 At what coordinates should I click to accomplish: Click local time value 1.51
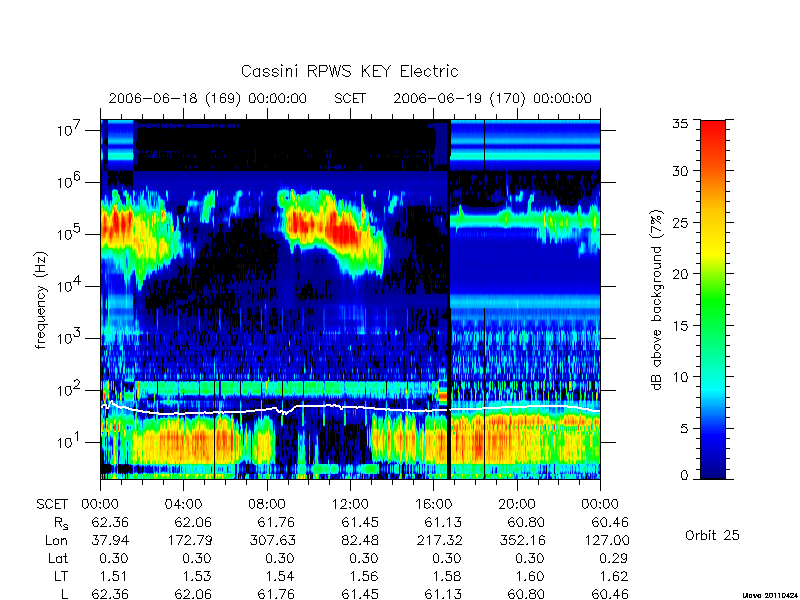coord(114,576)
